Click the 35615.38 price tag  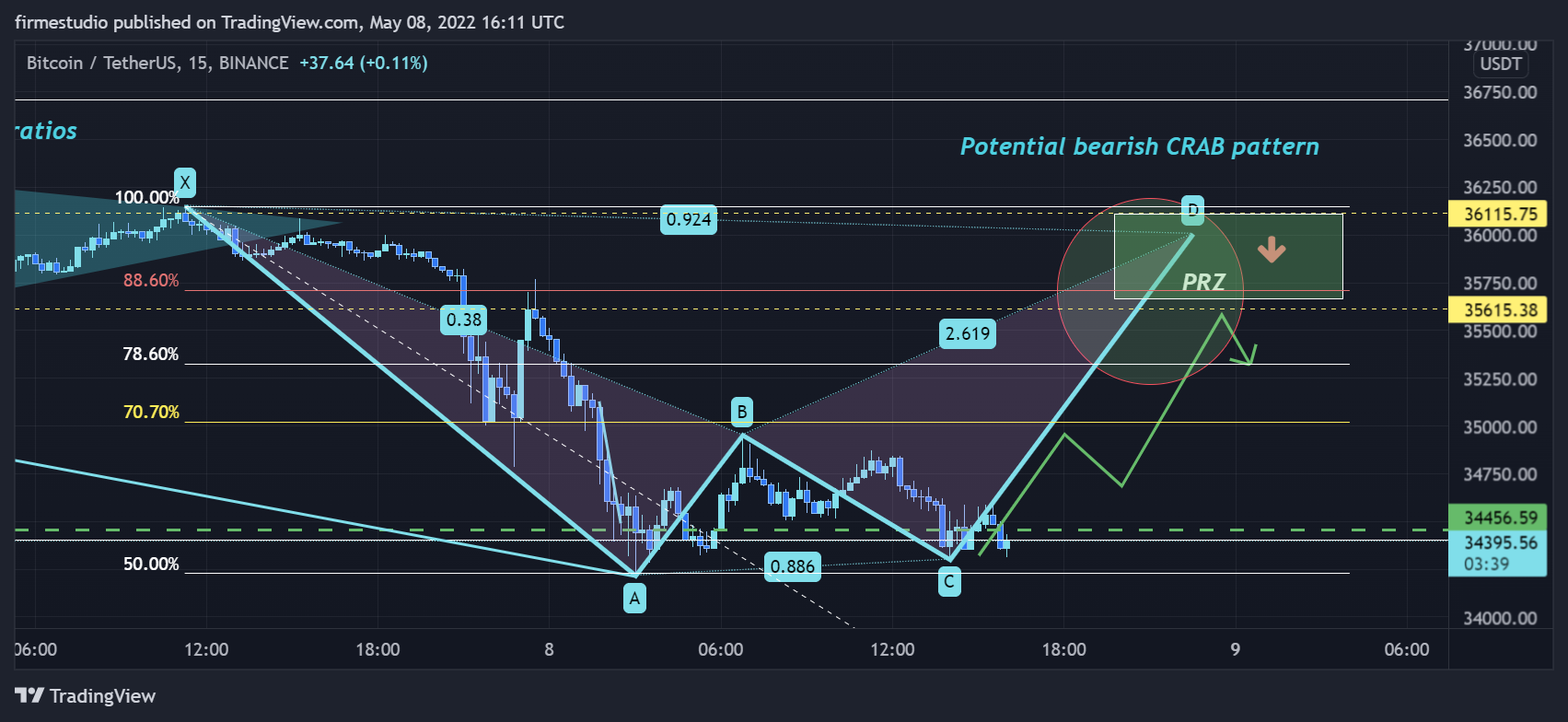tap(1497, 309)
